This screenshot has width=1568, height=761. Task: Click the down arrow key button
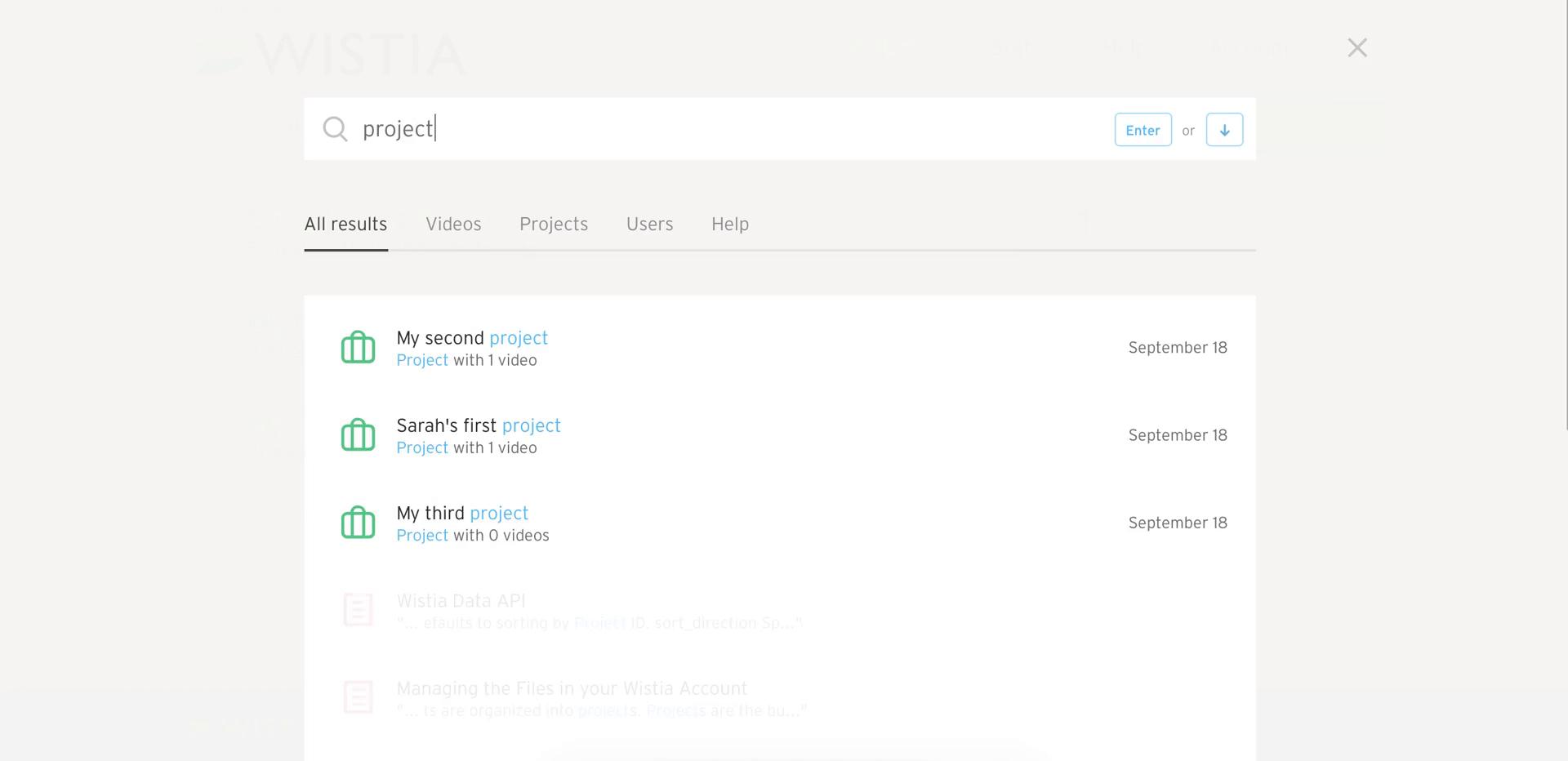click(x=1224, y=130)
